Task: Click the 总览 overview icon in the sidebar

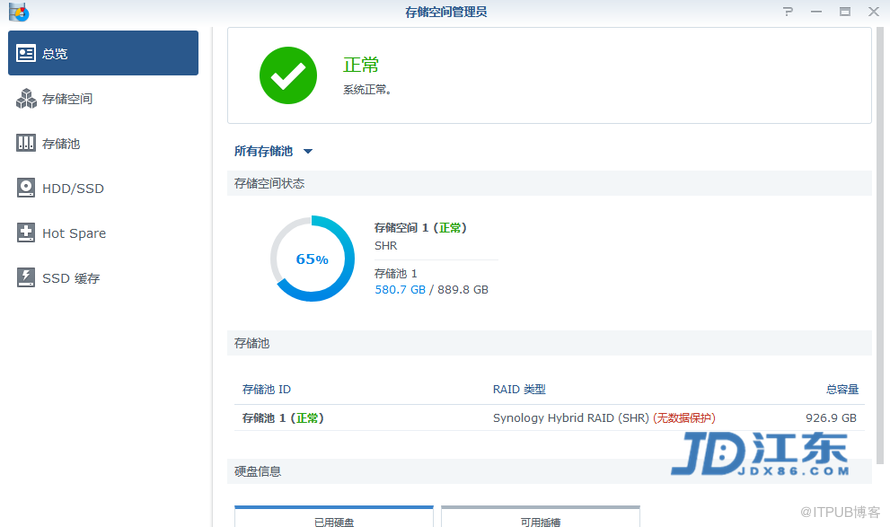Action: [x=26, y=54]
